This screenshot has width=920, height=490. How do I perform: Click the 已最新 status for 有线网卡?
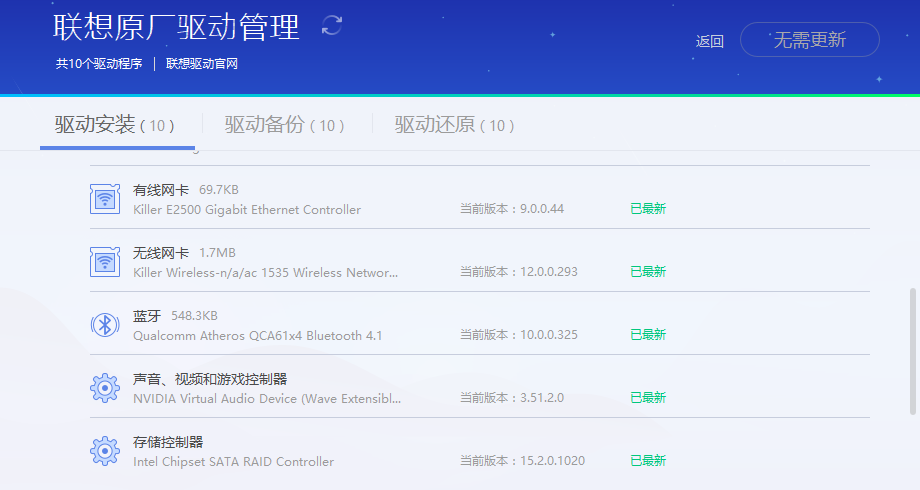click(648, 208)
